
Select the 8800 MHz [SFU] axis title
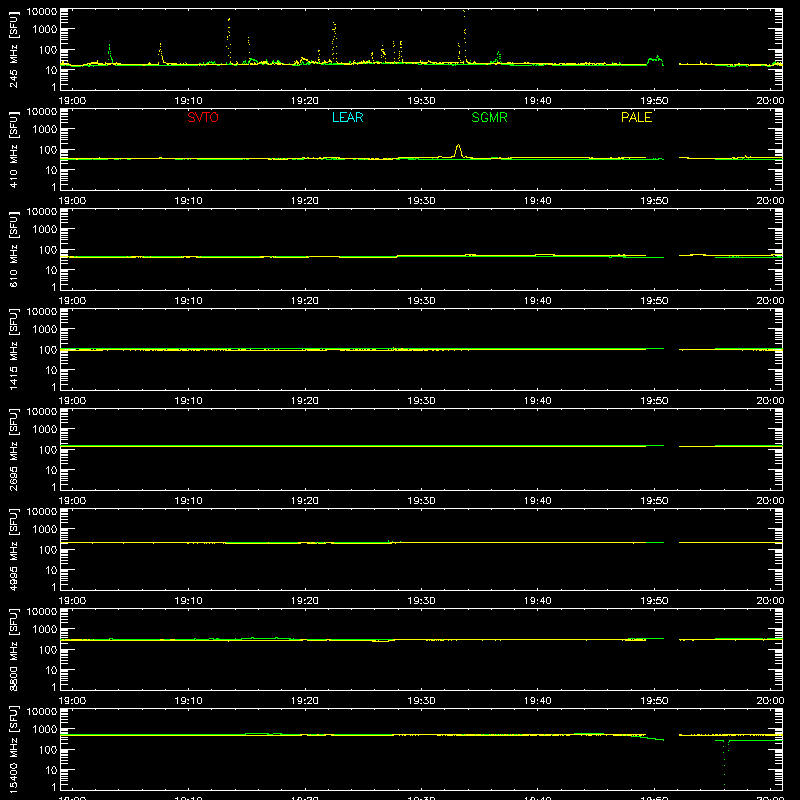point(14,649)
